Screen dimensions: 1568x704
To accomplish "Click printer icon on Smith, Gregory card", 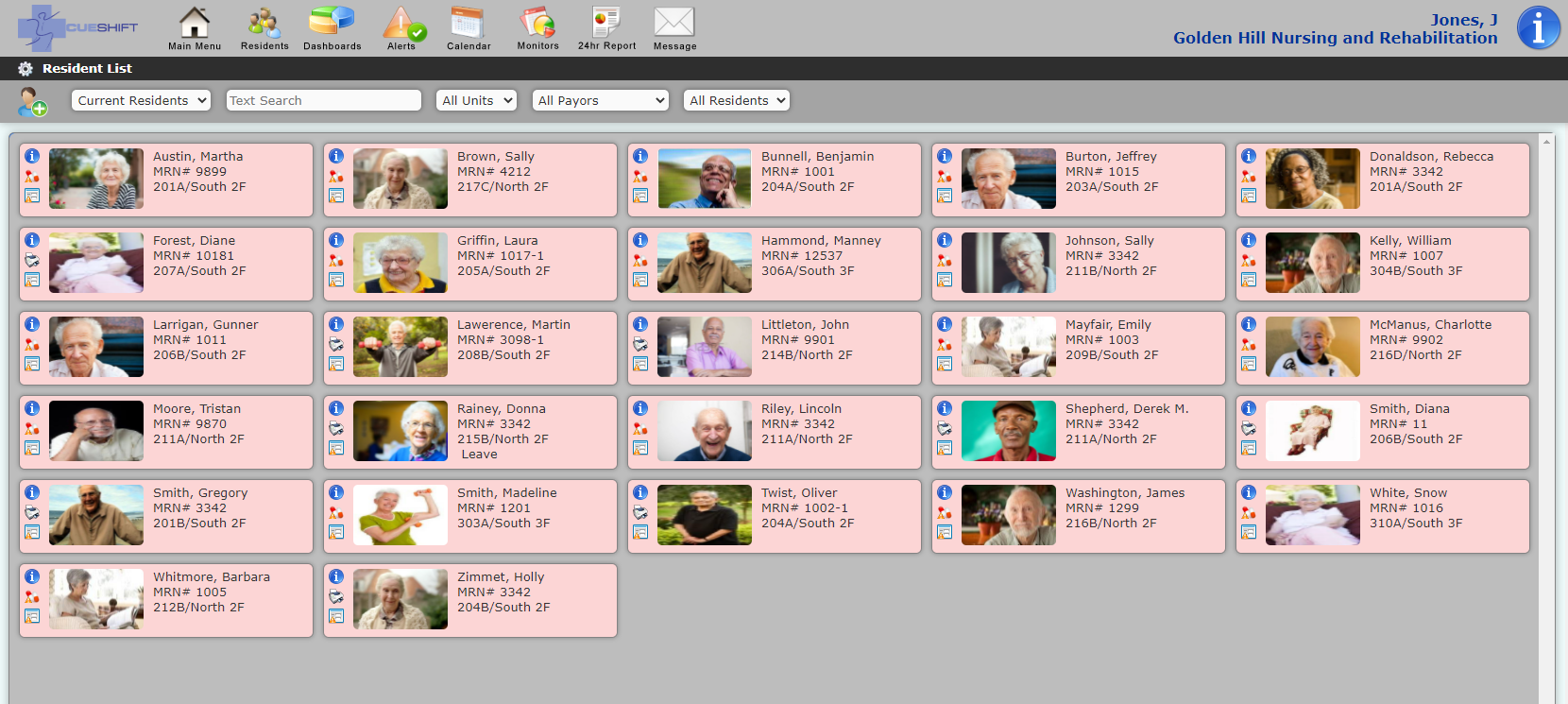I will click(x=32, y=512).
